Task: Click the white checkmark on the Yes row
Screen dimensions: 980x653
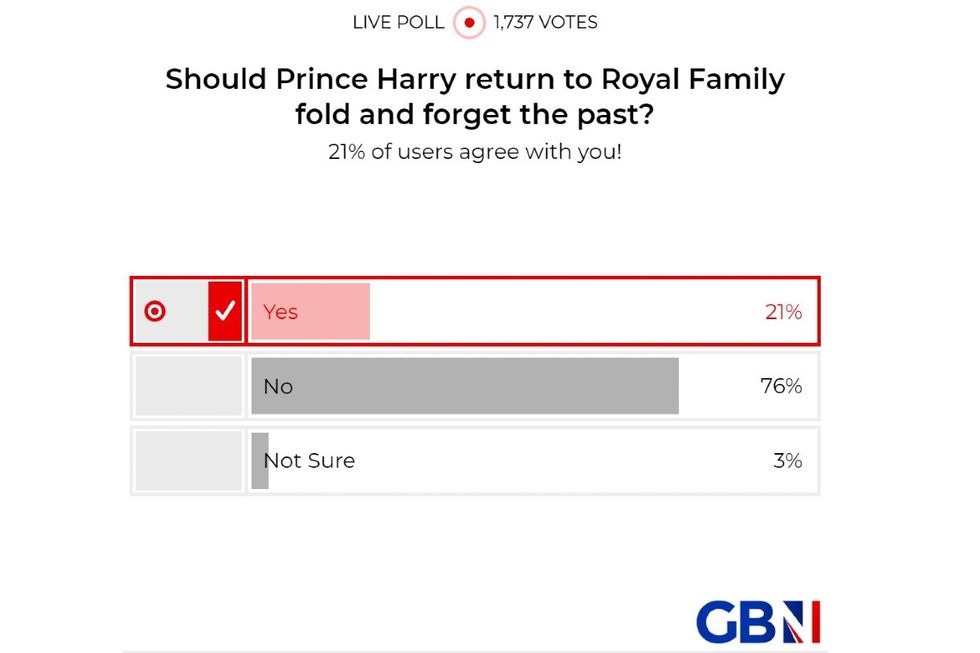Action: tap(226, 311)
